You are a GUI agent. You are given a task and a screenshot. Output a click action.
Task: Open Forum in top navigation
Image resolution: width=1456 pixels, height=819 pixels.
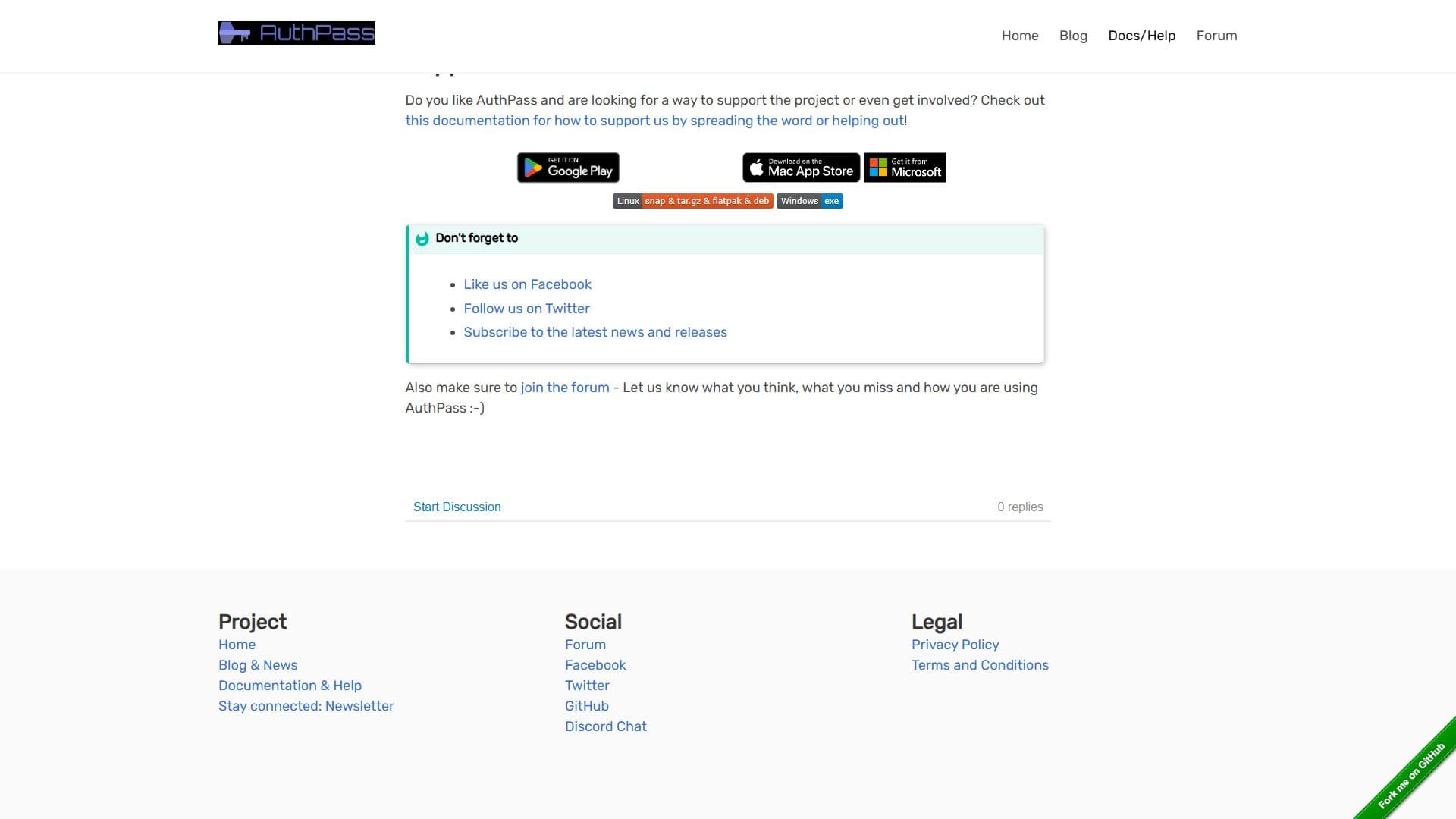pos(1216,36)
